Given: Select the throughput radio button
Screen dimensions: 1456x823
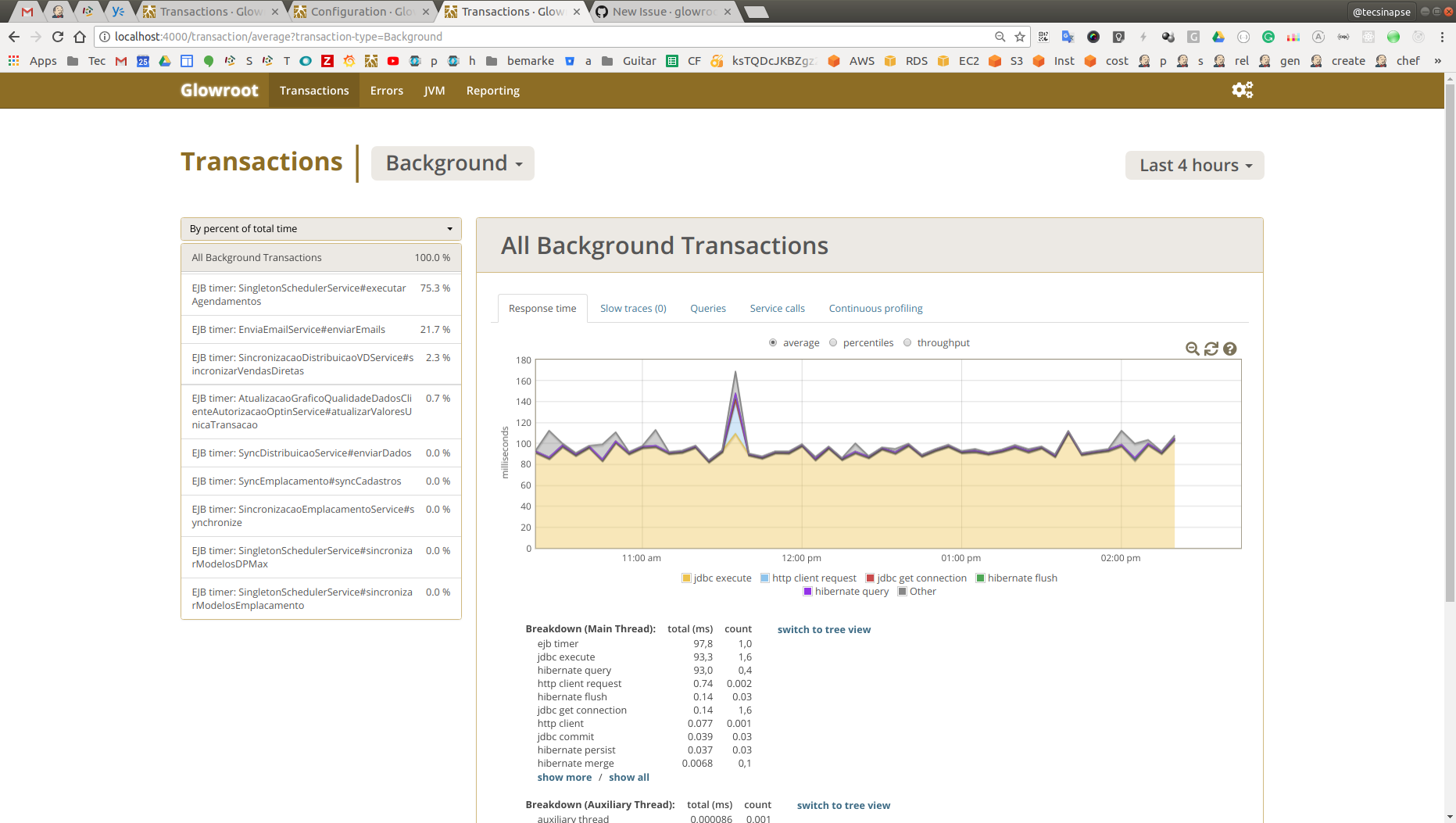Looking at the screenshot, I should point(907,342).
